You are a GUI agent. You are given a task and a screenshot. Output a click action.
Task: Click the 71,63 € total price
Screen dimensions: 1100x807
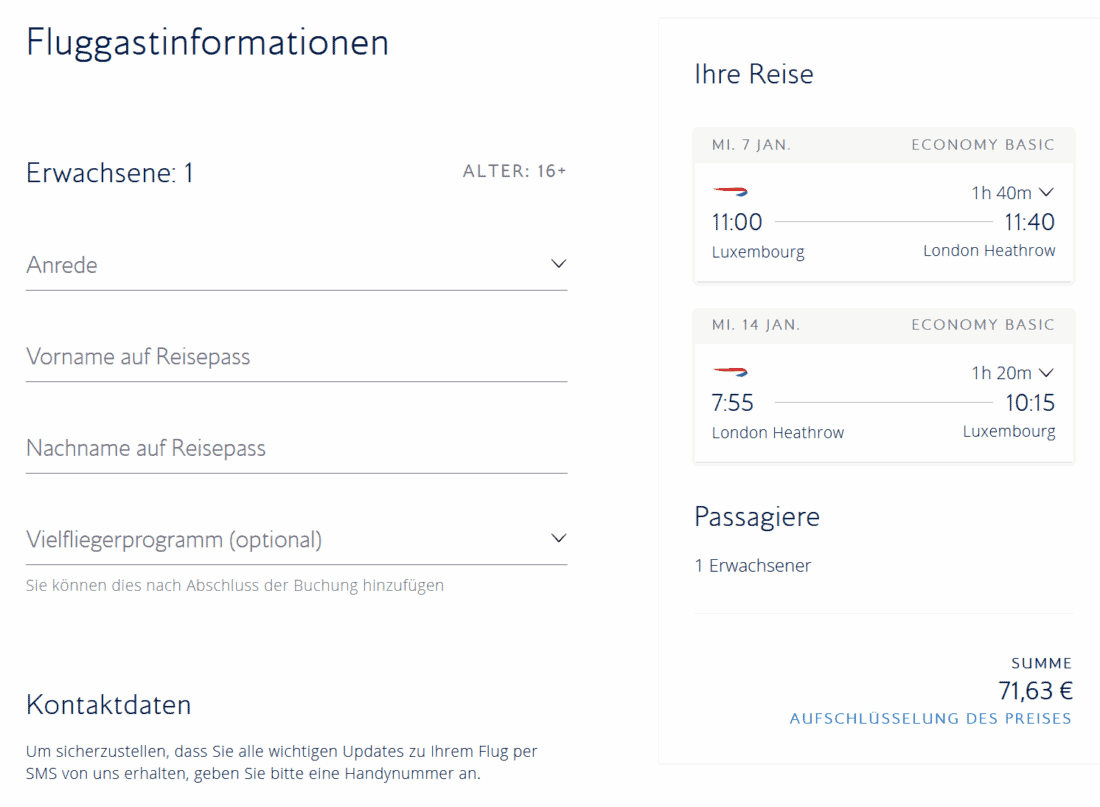pyautogui.click(x=1035, y=691)
